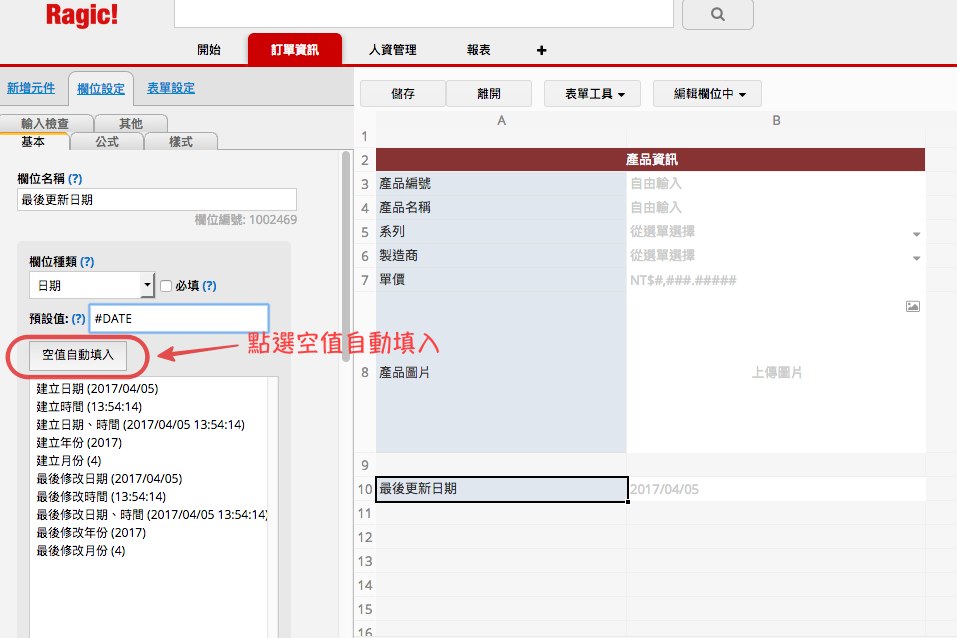
Task: Click the 儲存 button
Action: (403, 94)
